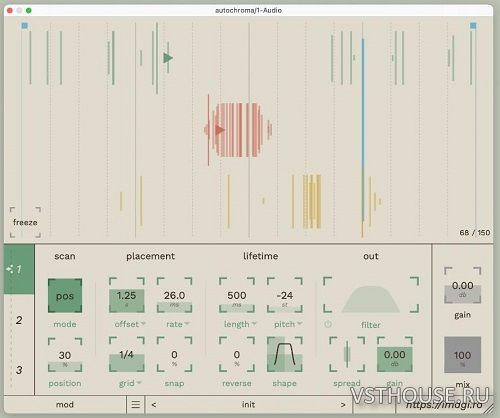Screen dimensions: 500x418
Task: Click the blue vertical scan line
Action: tap(363, 103)
